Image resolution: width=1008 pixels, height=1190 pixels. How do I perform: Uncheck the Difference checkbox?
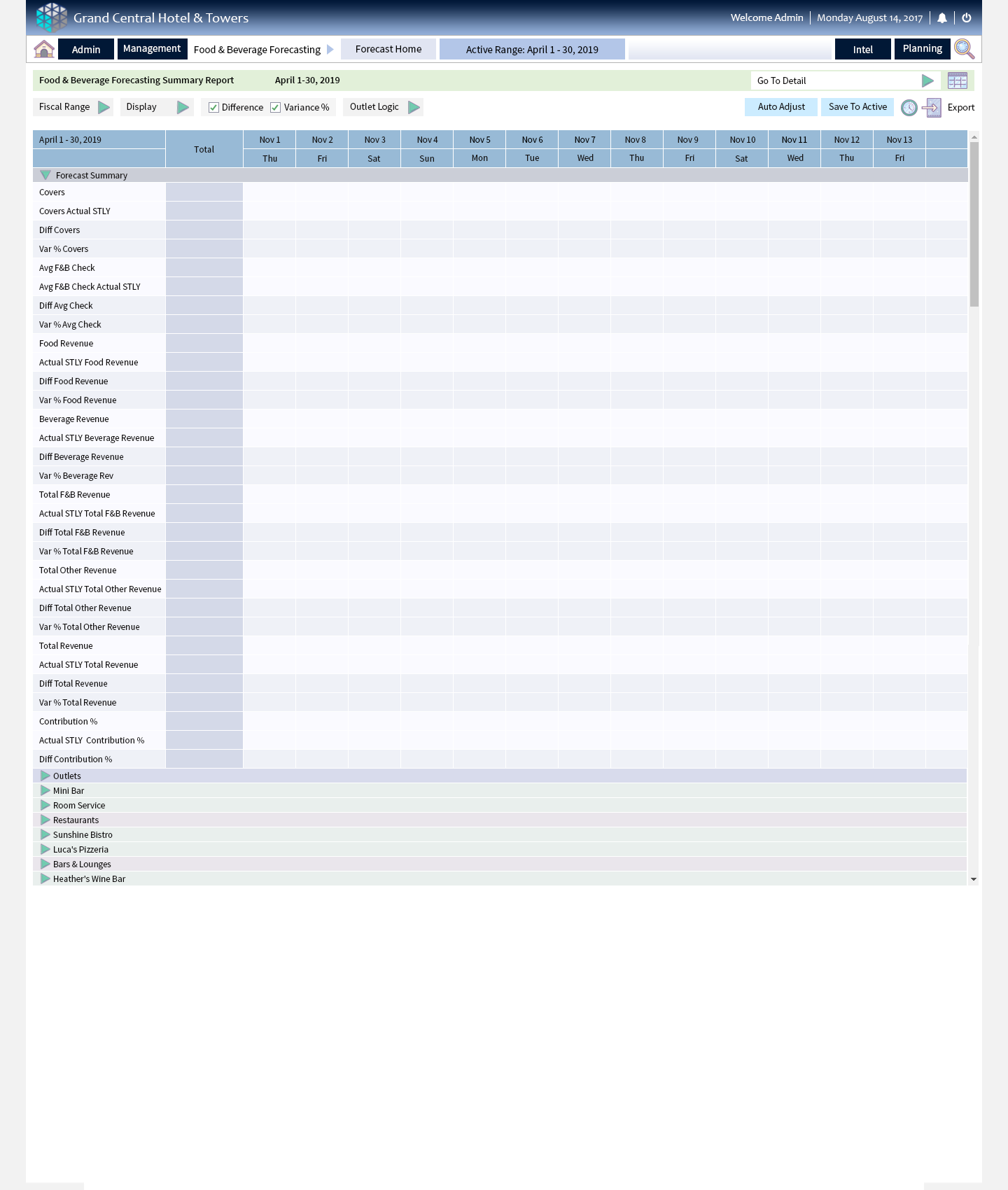click(x=214, y=108)
